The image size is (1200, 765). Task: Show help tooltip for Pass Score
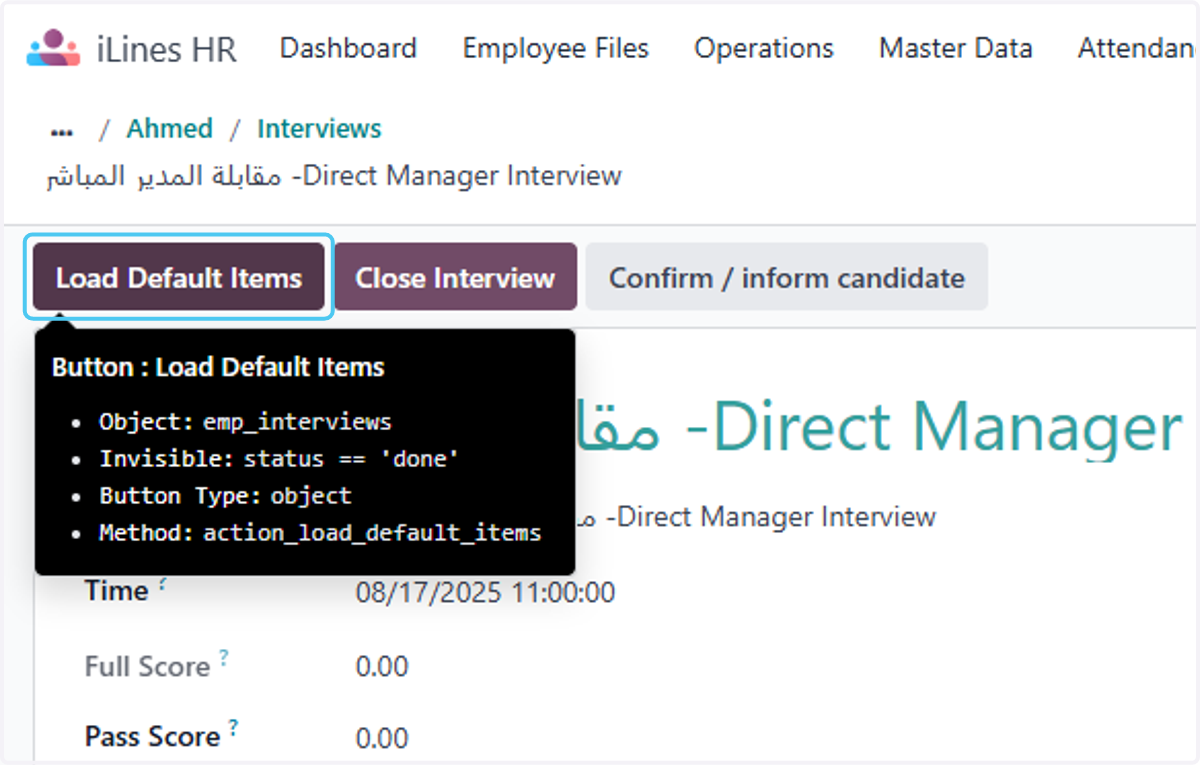click(x=233, y=727)
